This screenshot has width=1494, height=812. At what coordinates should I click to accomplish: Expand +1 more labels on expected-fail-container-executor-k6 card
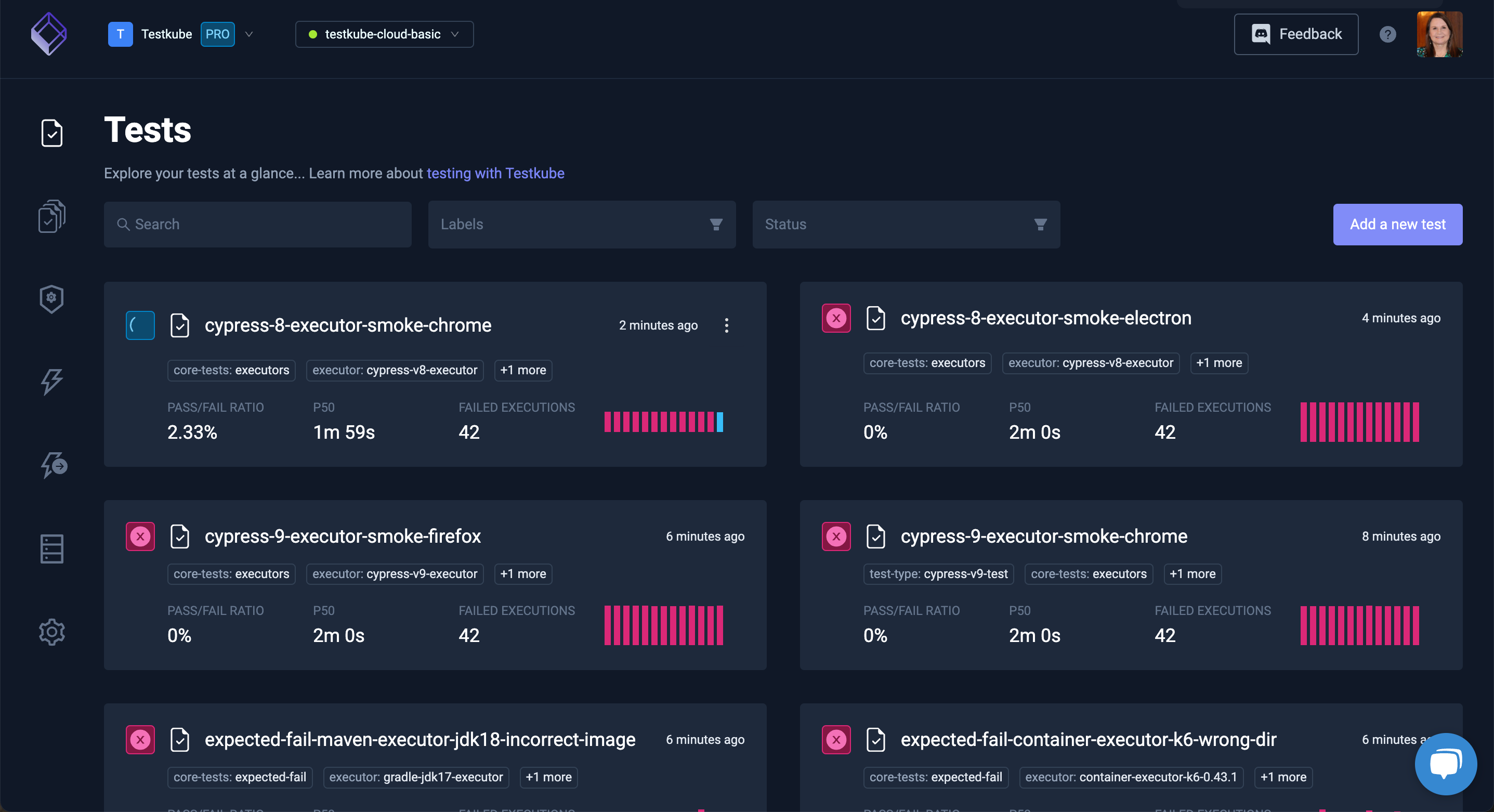point(1283,777)
